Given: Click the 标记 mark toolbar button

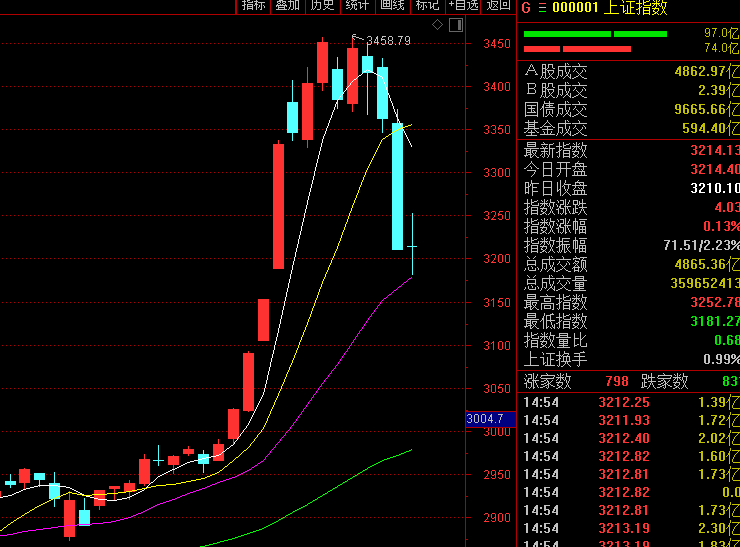Looking at the screenshot, I should coord(427,6).
